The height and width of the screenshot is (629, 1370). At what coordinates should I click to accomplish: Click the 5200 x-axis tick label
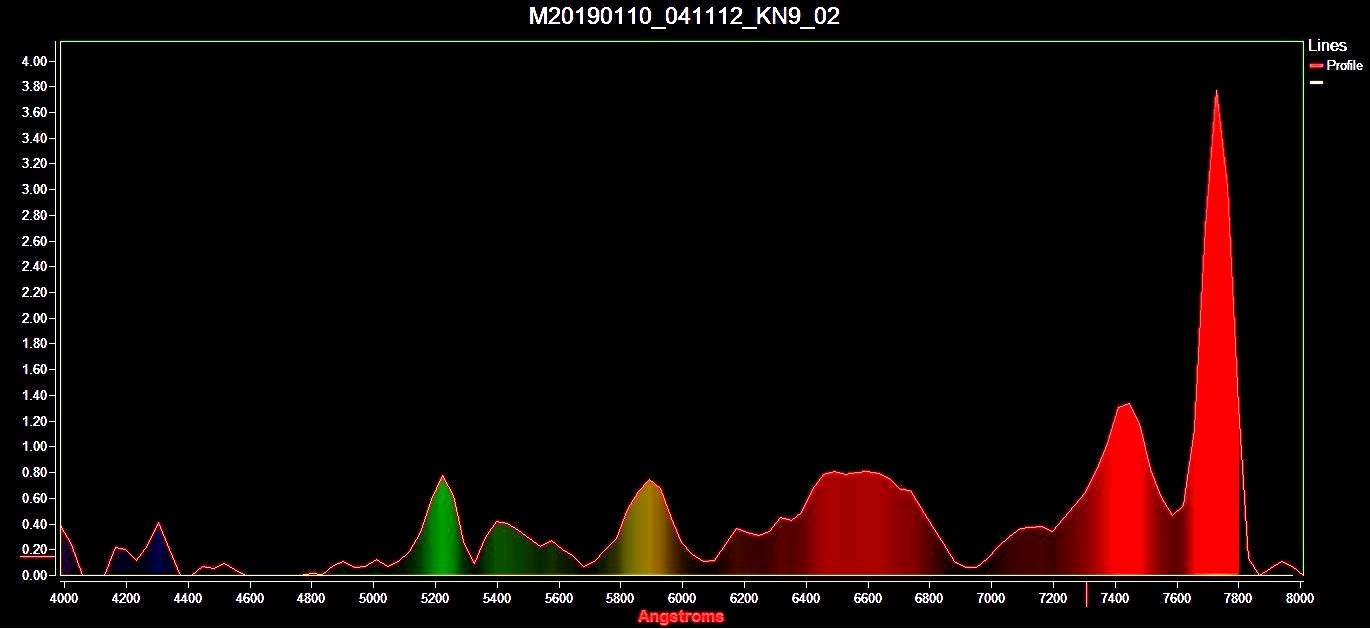coord(435,598)
